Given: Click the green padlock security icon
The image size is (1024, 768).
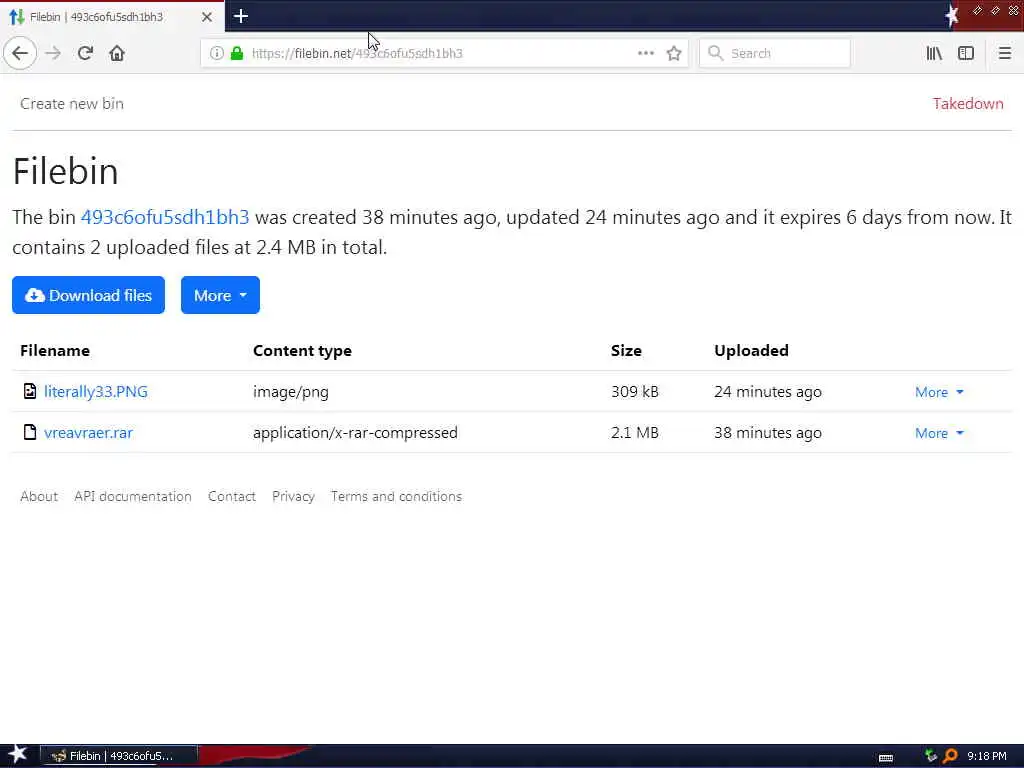Looking at the screenshot, I should pyautogui.click(x=237, y=53).
